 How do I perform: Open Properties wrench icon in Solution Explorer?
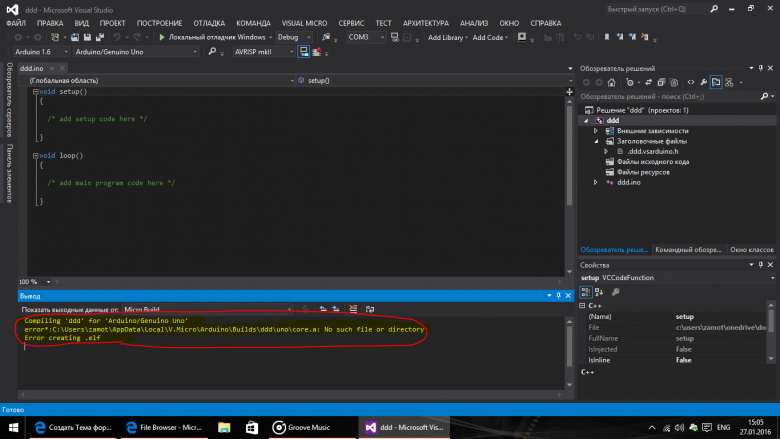tap(703, 83)
